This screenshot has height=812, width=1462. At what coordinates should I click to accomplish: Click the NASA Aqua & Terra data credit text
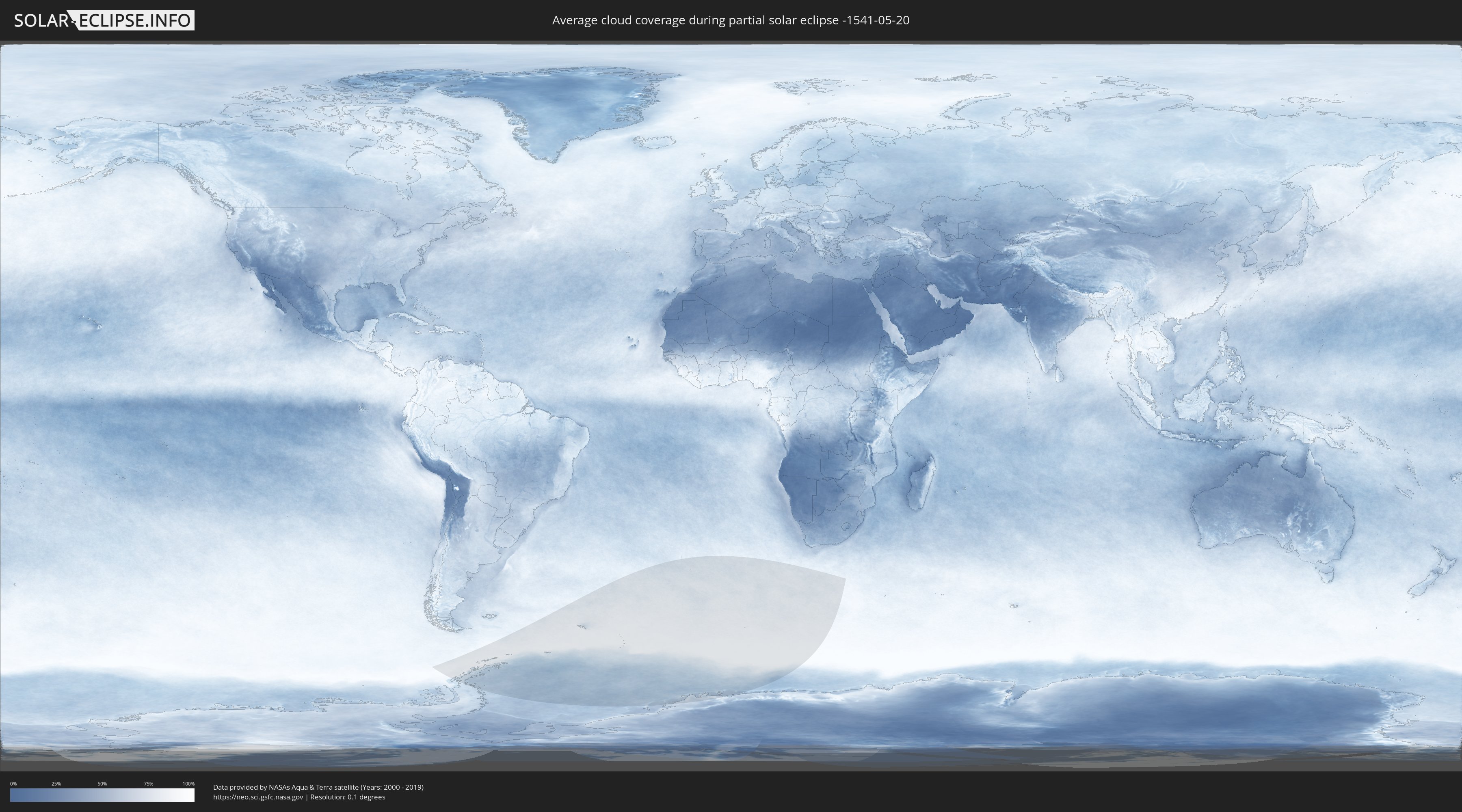pyautogui.click(x=318, y=787)
